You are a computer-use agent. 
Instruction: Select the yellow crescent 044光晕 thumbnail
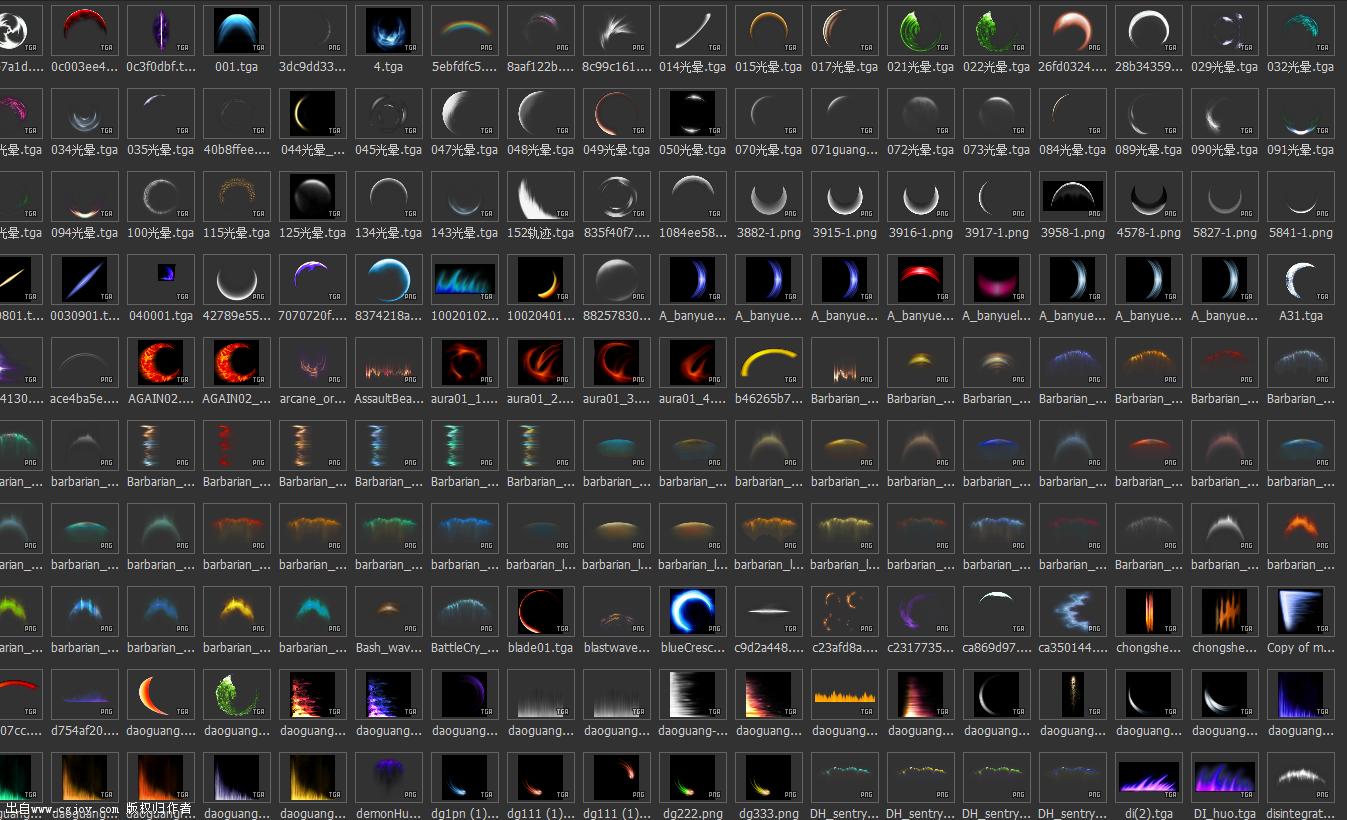(x=313, y=113)
